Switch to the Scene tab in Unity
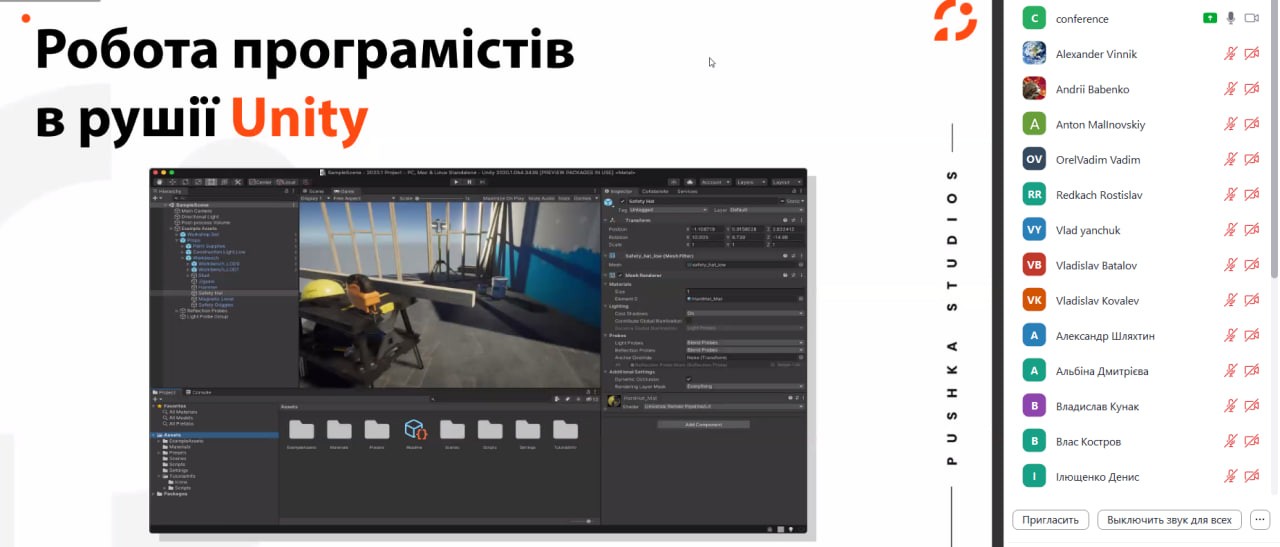This screenshot has width=1280, height=547. click(x=313, y=191)
